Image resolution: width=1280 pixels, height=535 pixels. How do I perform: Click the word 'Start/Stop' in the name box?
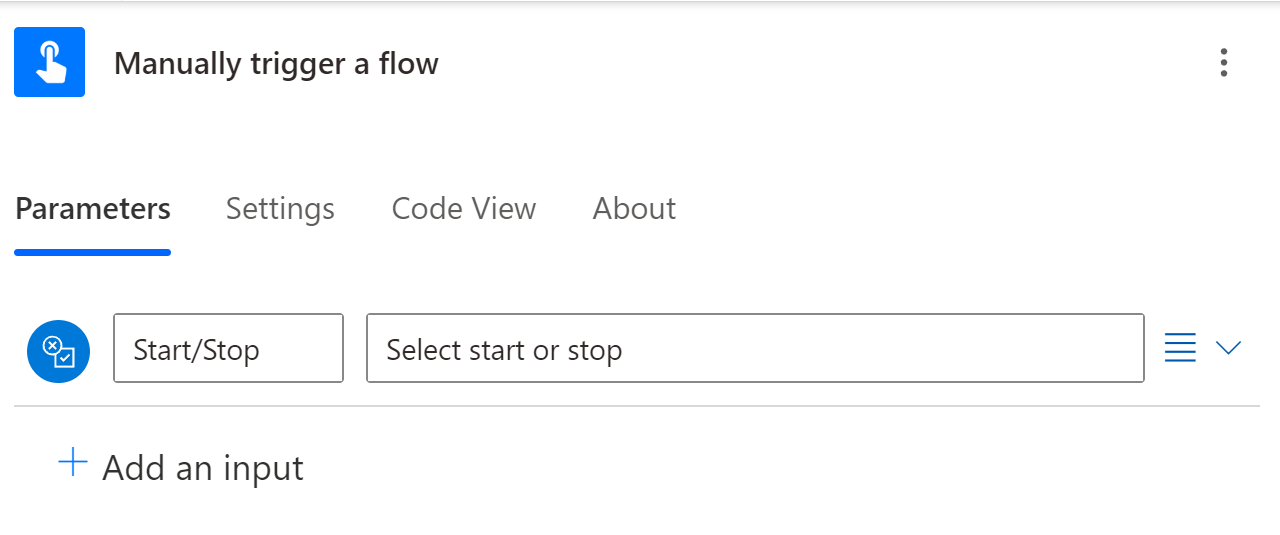point(196,350)
